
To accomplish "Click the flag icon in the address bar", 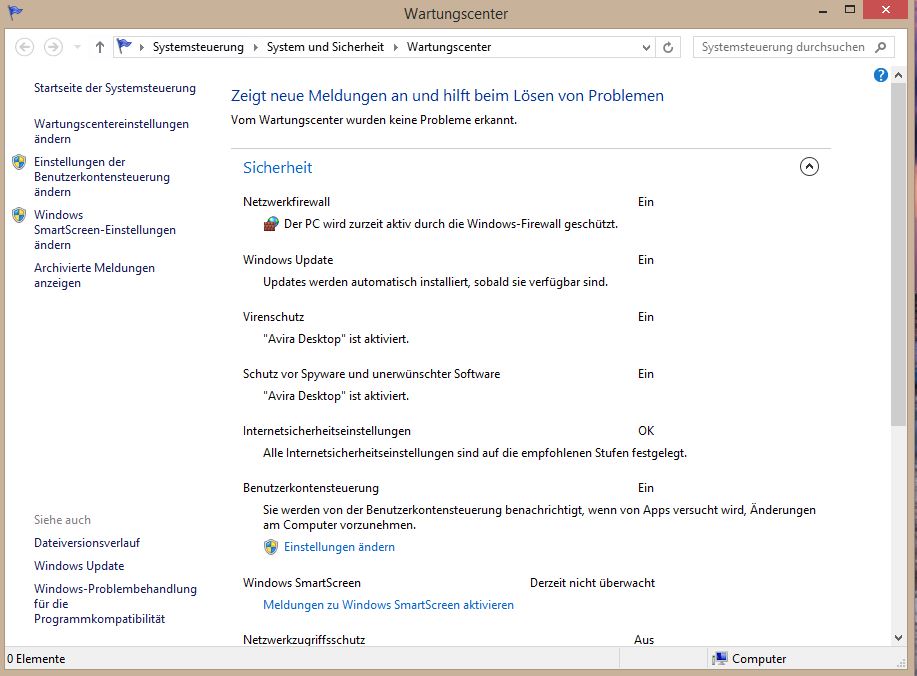I will (124, 46).
